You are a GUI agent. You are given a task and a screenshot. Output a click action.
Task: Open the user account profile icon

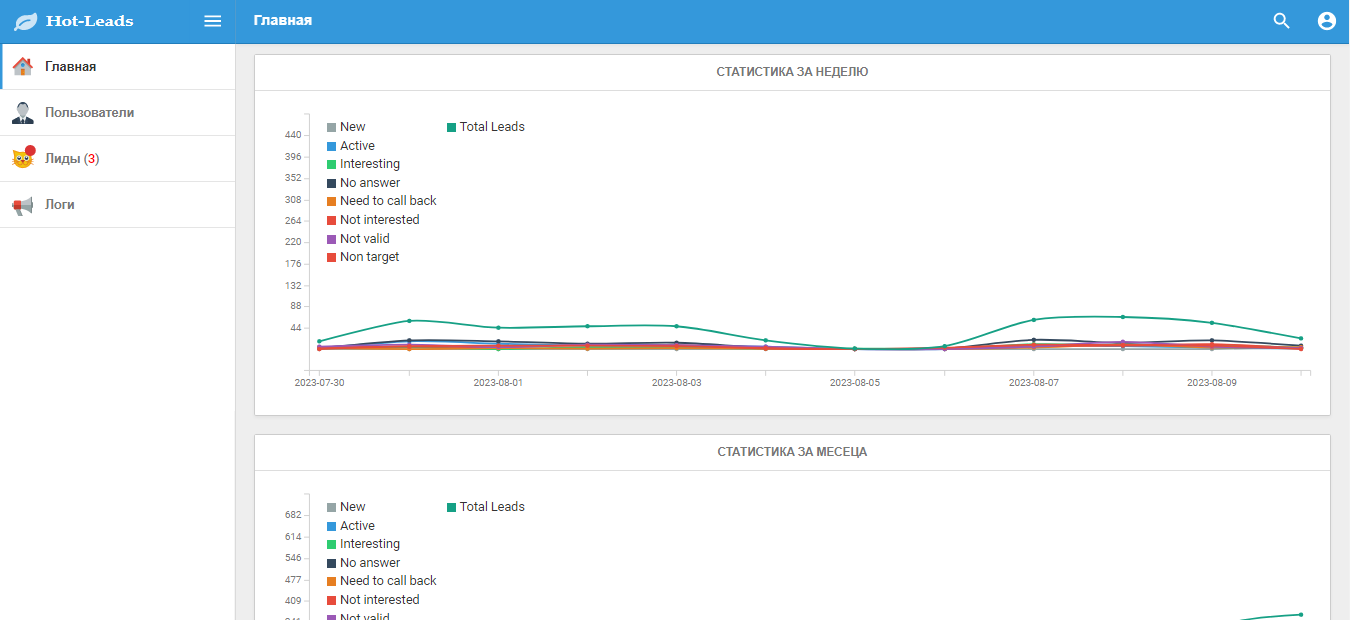point(1327,21)
